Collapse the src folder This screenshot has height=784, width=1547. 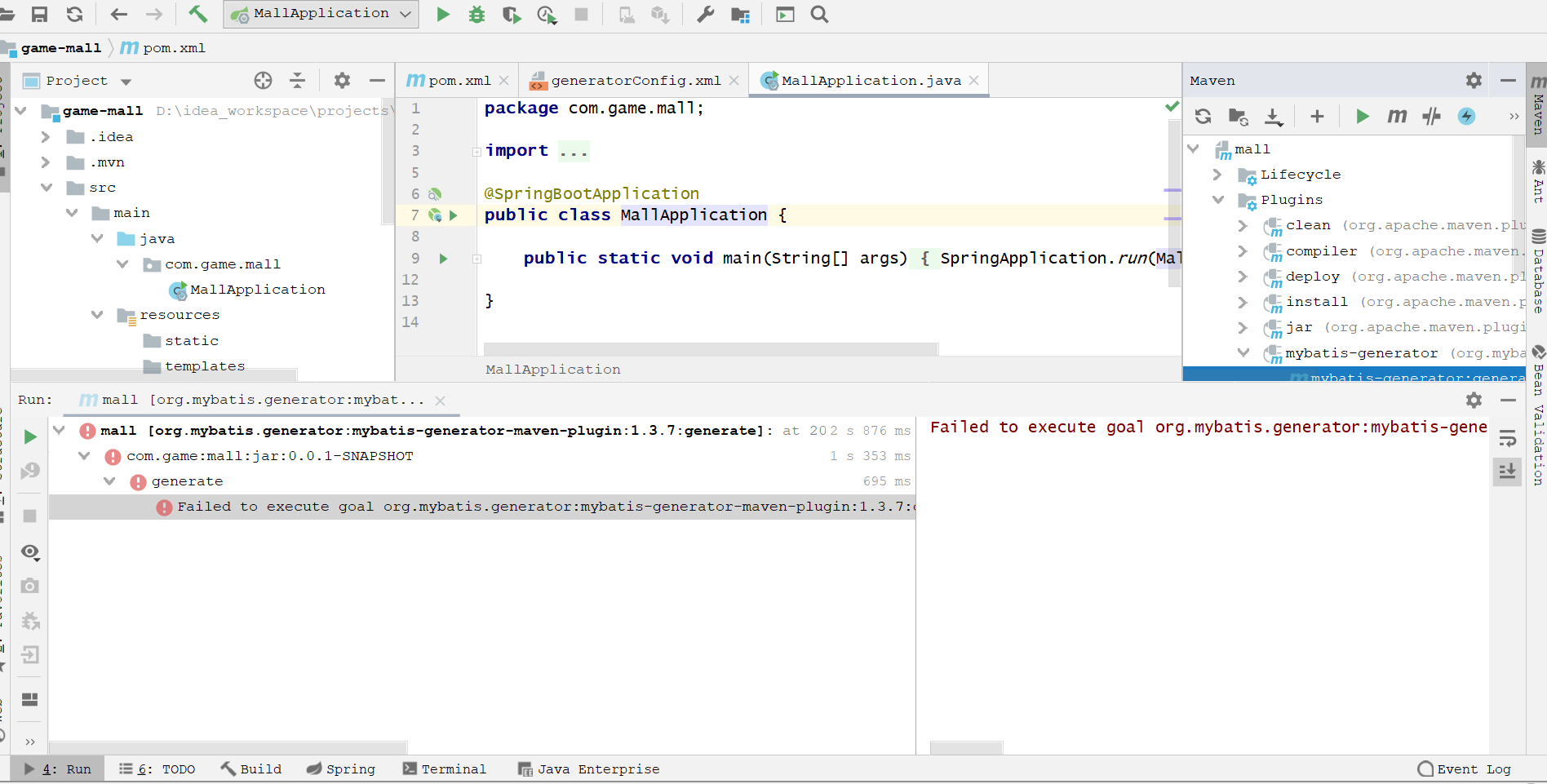pyautogui.click(x=47, y=188)
